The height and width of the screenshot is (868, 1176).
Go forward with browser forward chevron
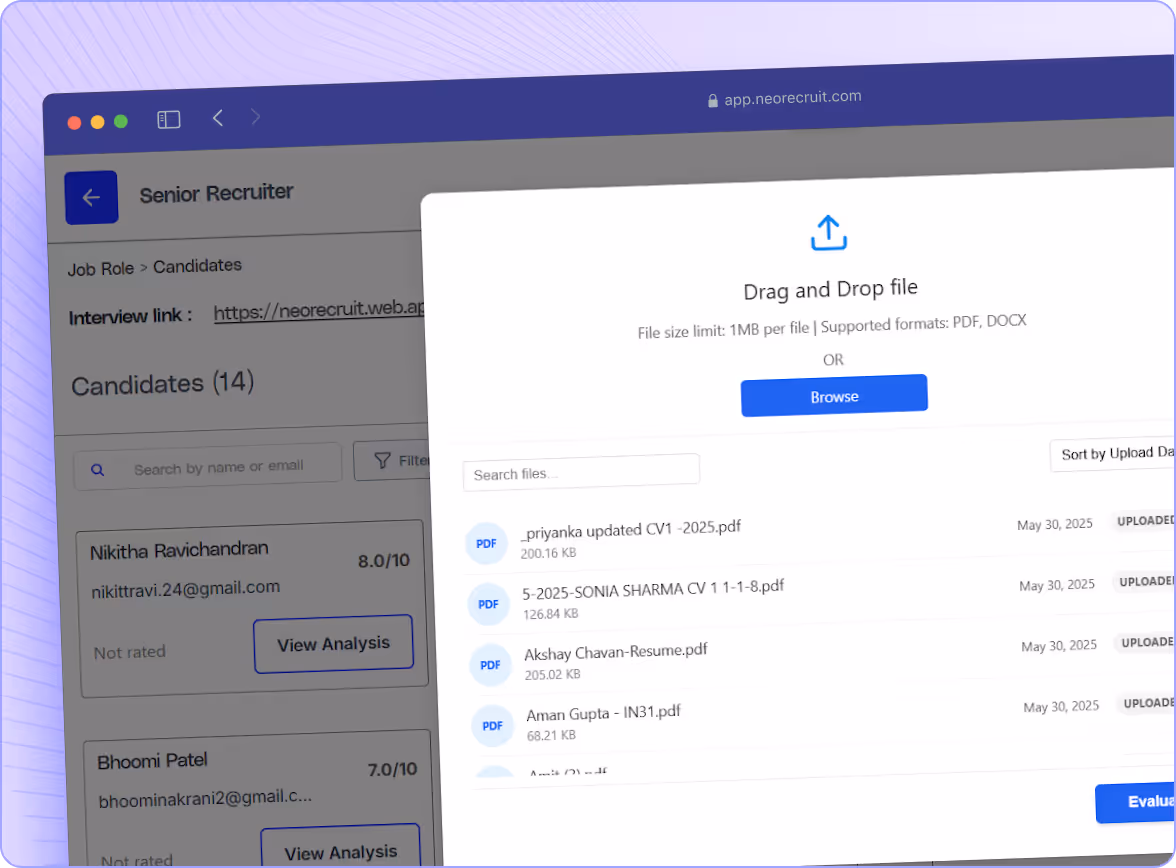point(256,116)
